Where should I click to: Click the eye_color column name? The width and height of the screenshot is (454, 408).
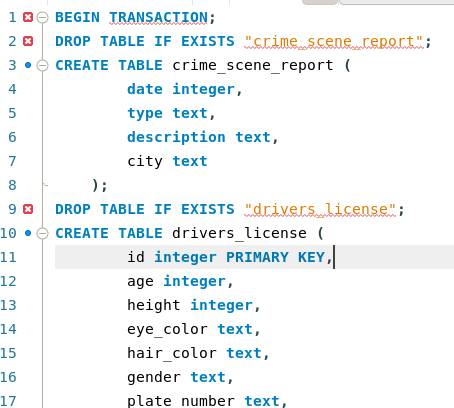(x=167, y=330)
